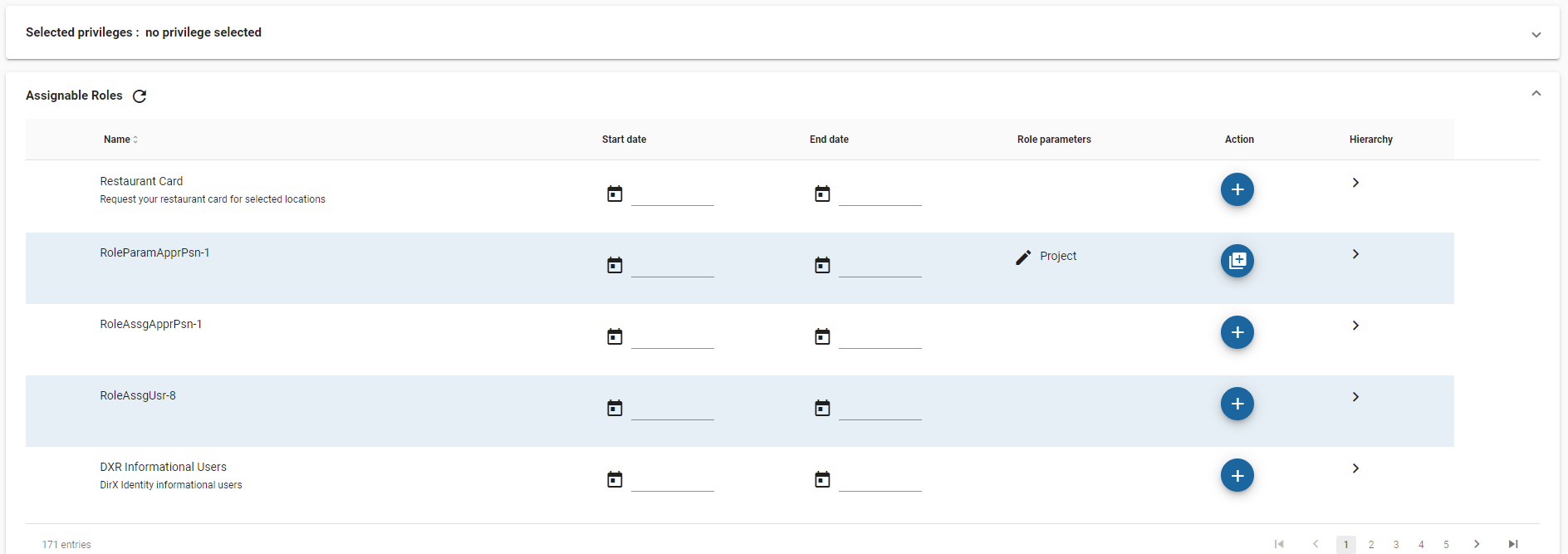The image size is (1568, 554).
Task: Add the DXR Informational Users role
Action: [1237, 475]
